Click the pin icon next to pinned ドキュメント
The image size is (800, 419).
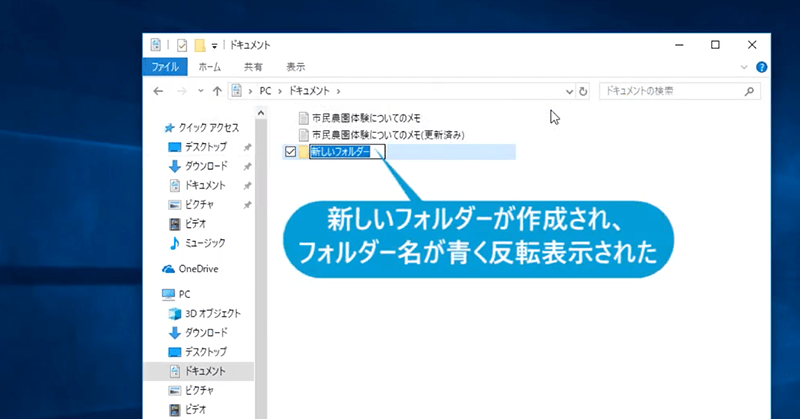coord(247,186)
